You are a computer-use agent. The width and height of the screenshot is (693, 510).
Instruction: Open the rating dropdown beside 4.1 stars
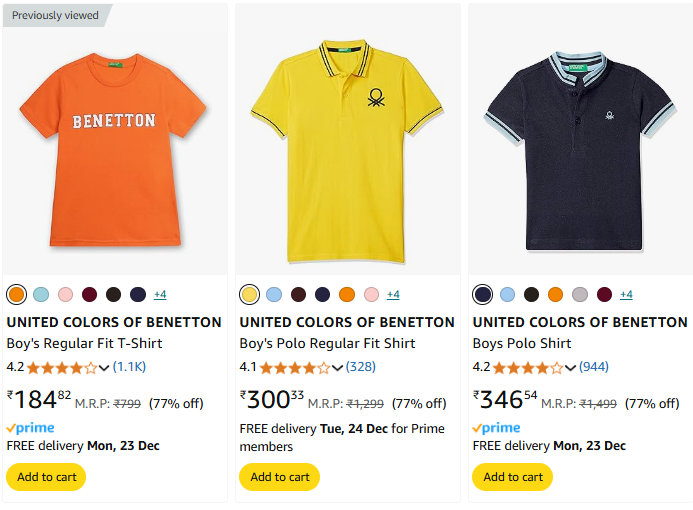pyautogui.click(x=337, y=368)
